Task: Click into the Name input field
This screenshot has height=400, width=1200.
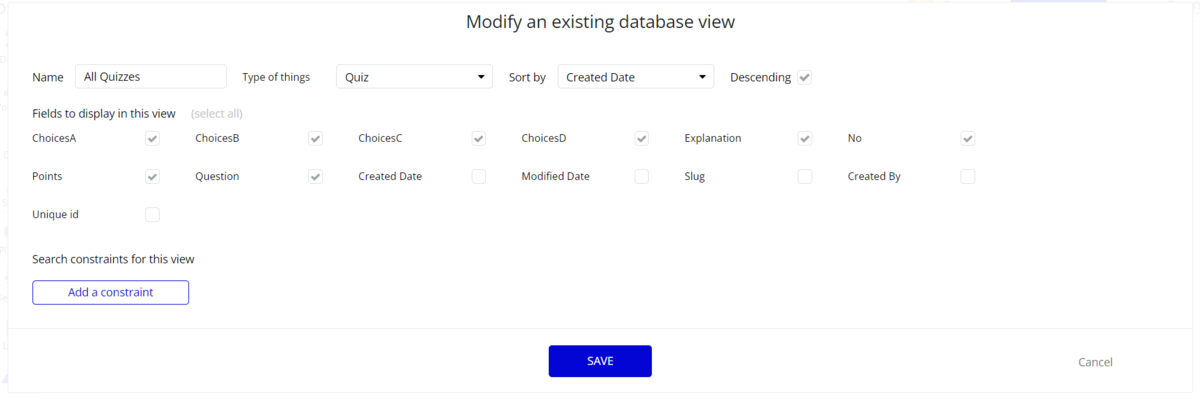Action: point(151,77)
